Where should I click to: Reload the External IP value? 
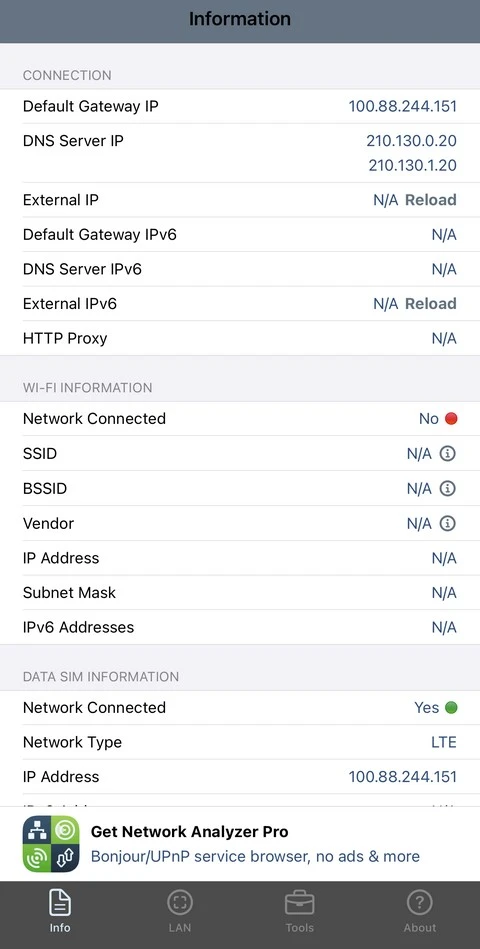point(431,200)
